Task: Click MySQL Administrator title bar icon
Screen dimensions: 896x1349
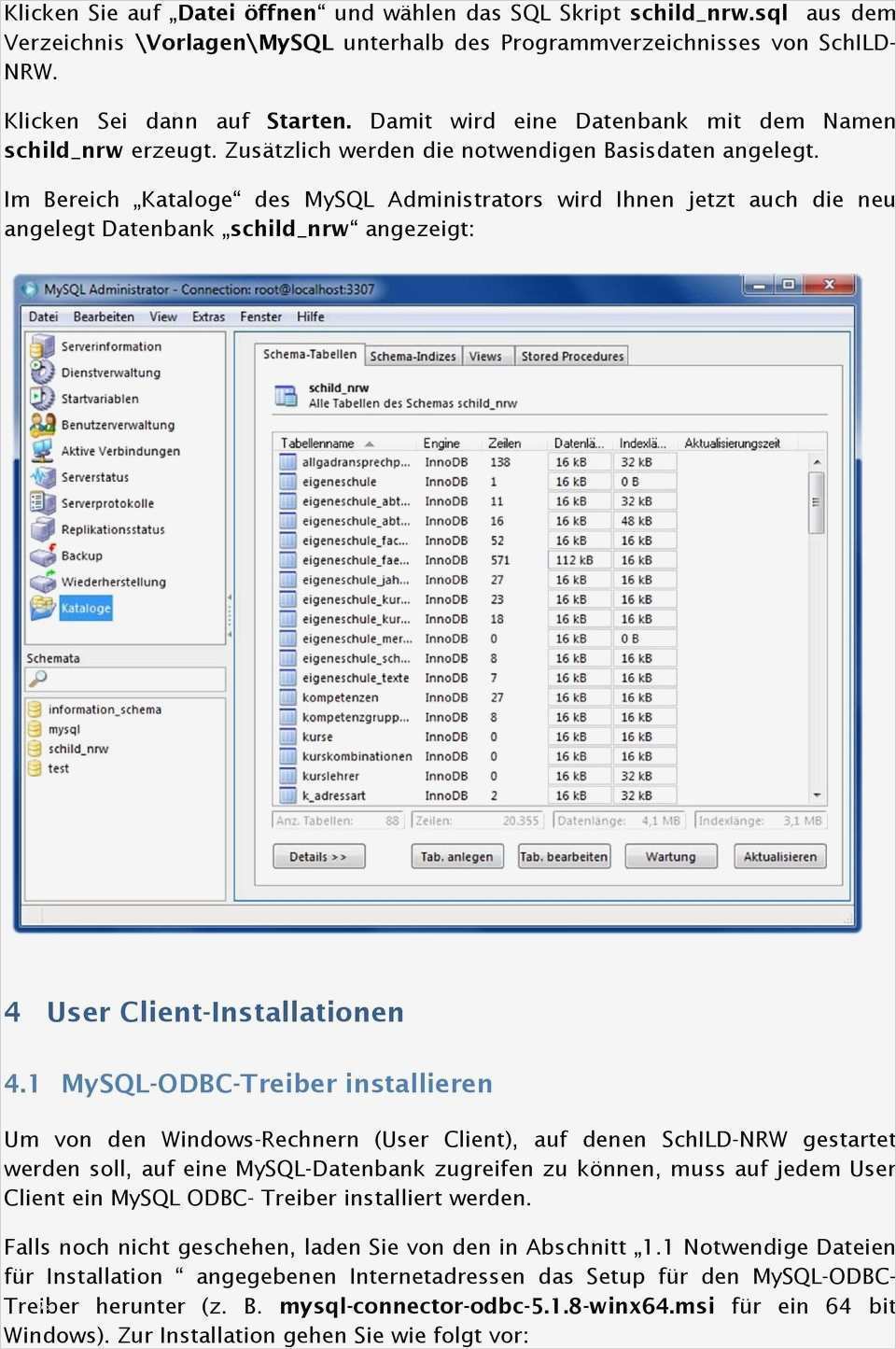Action: [x=30, y=289]
